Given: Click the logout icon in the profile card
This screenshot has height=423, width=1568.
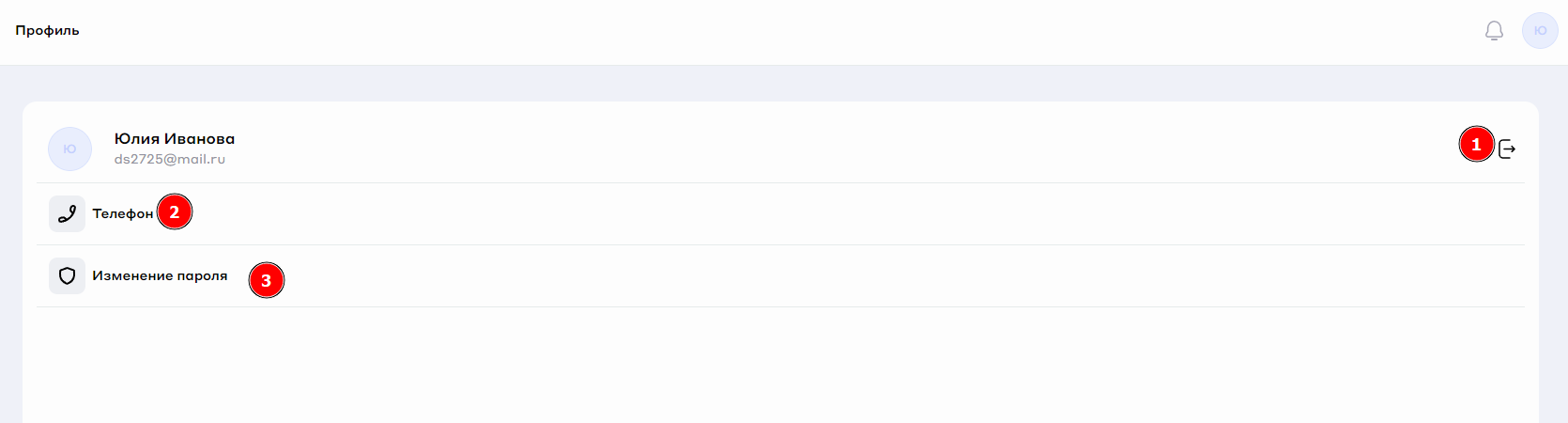Looking at the screenshot, I should (x=1507, y=149).
